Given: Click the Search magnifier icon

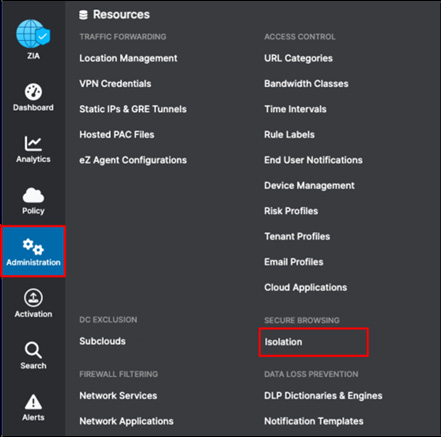Looking at the screenshot, I should 33,350.
